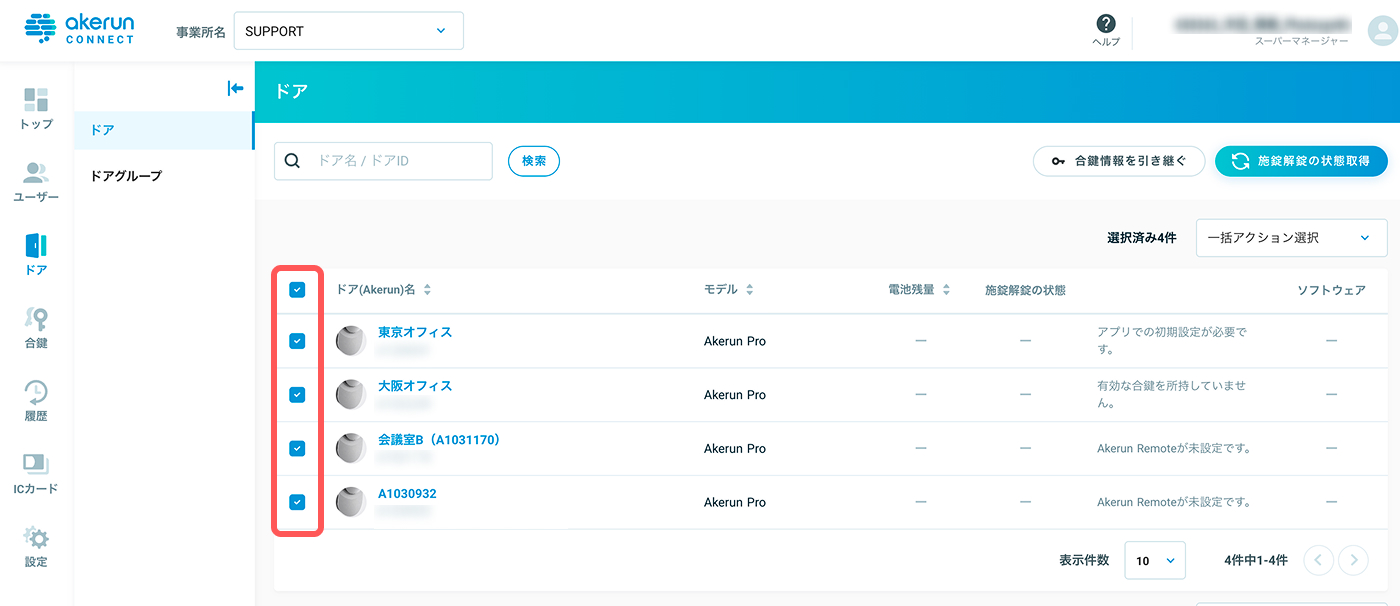This screenshot has width=1400, height=606.
Task: Uncheck the A1030932 row checkbox
Action: point(297,502)
